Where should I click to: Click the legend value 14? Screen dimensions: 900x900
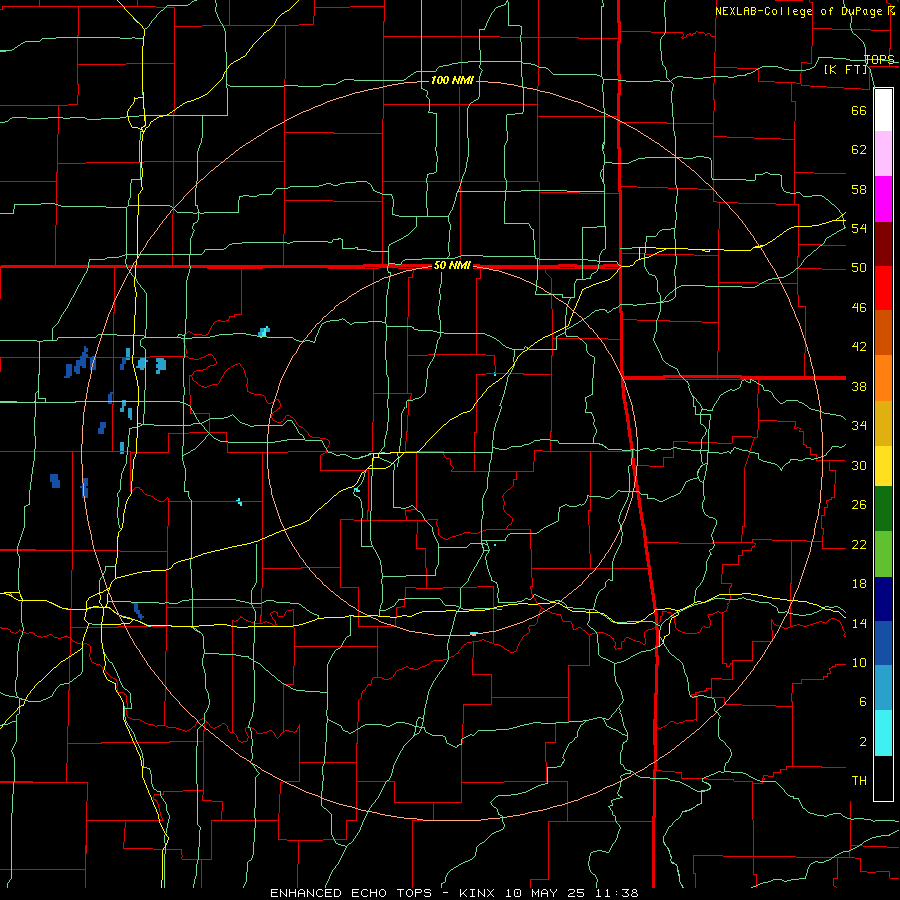(859, 623)
